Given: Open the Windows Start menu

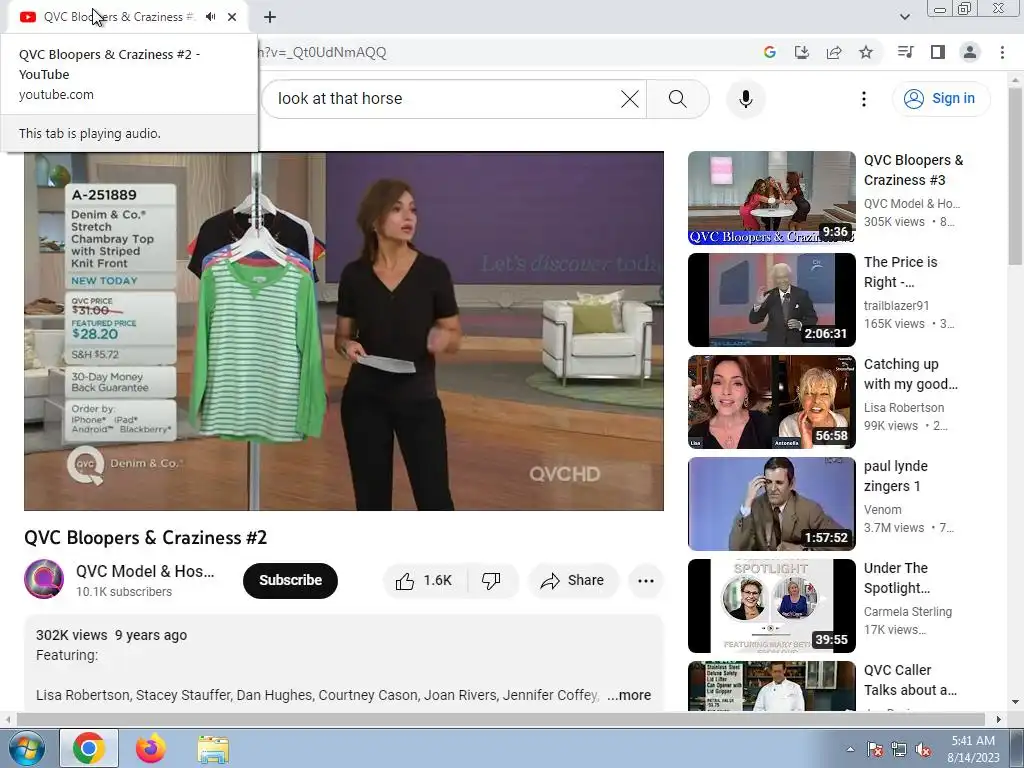Looking at the screenshot, I should pyautogui.click(x=27, y=748).
